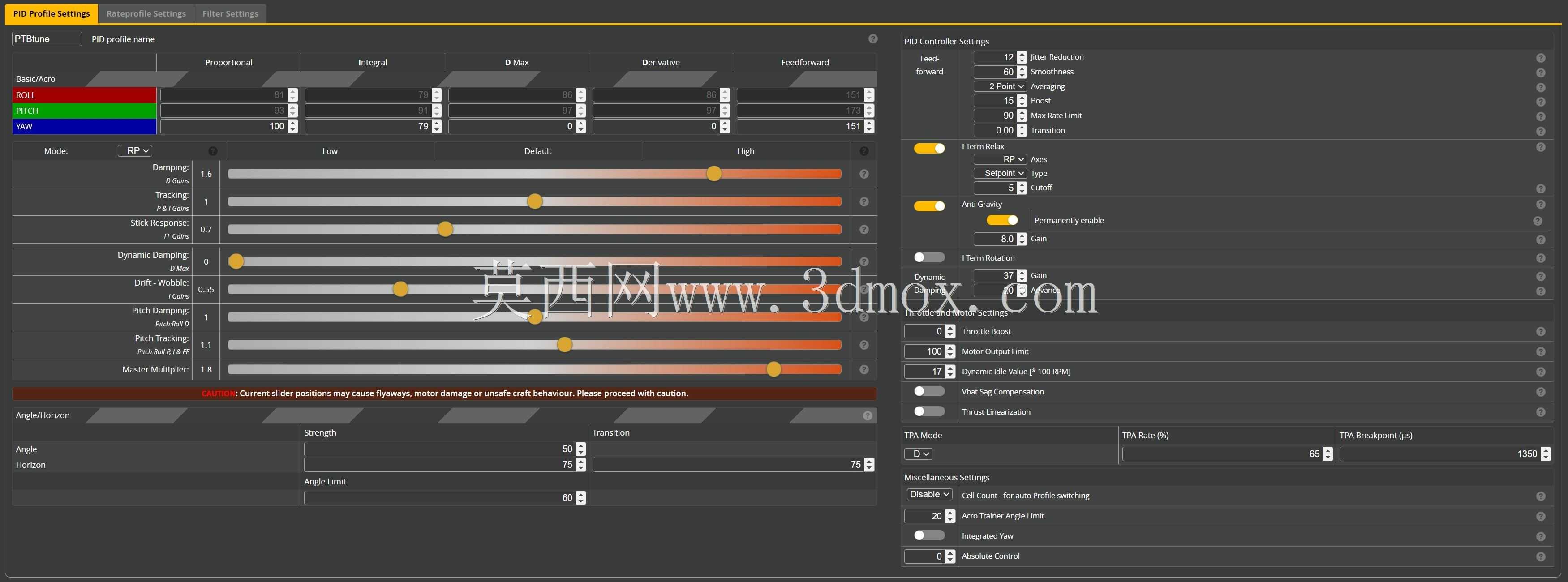
Task: Increase Jitter Reduction with stepper
Action: tap(1022, 54)
